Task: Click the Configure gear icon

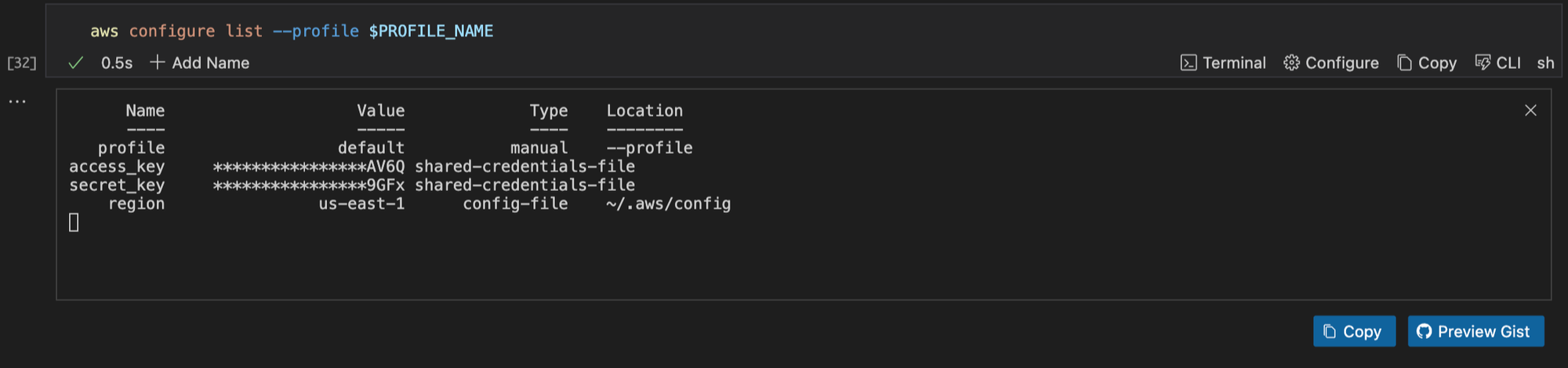Action: click(x=1292, y=63)
